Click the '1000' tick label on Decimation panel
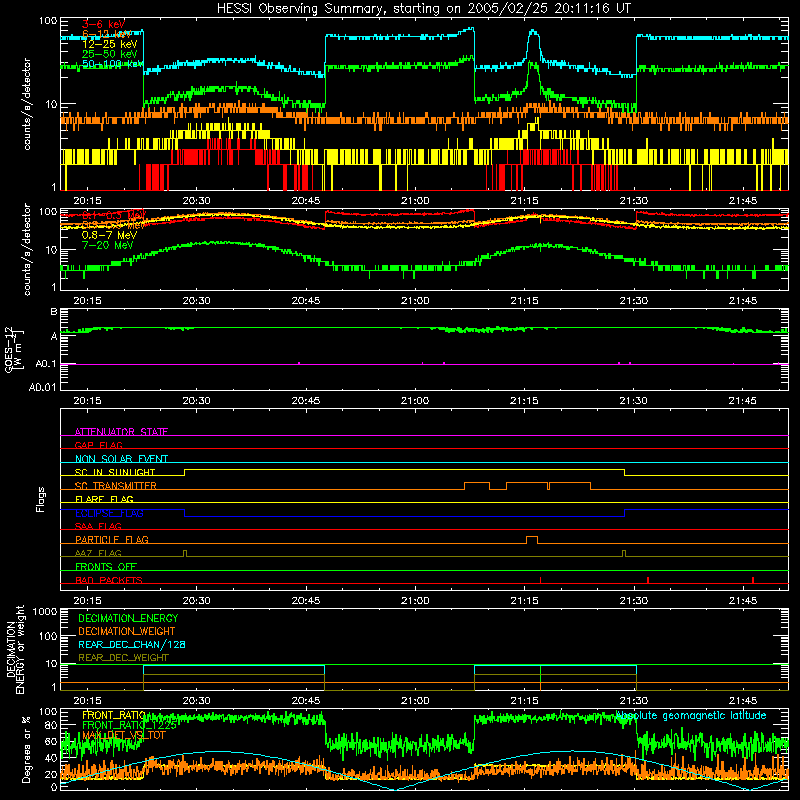Viewport: 800px width, 800px height. click(x=45, y=612)
